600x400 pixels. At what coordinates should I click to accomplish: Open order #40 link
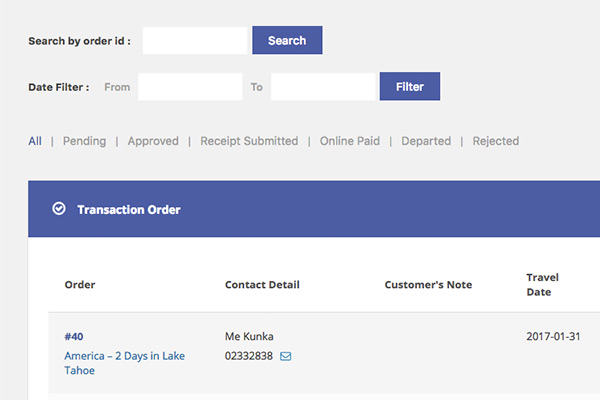click(74, 336)
